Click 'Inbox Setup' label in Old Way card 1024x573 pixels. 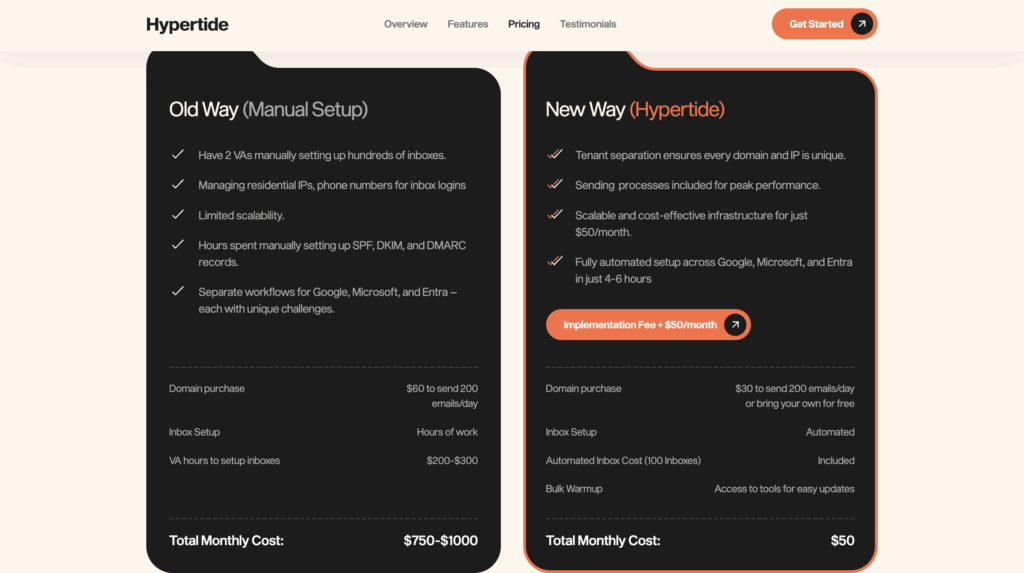(194, 432)
